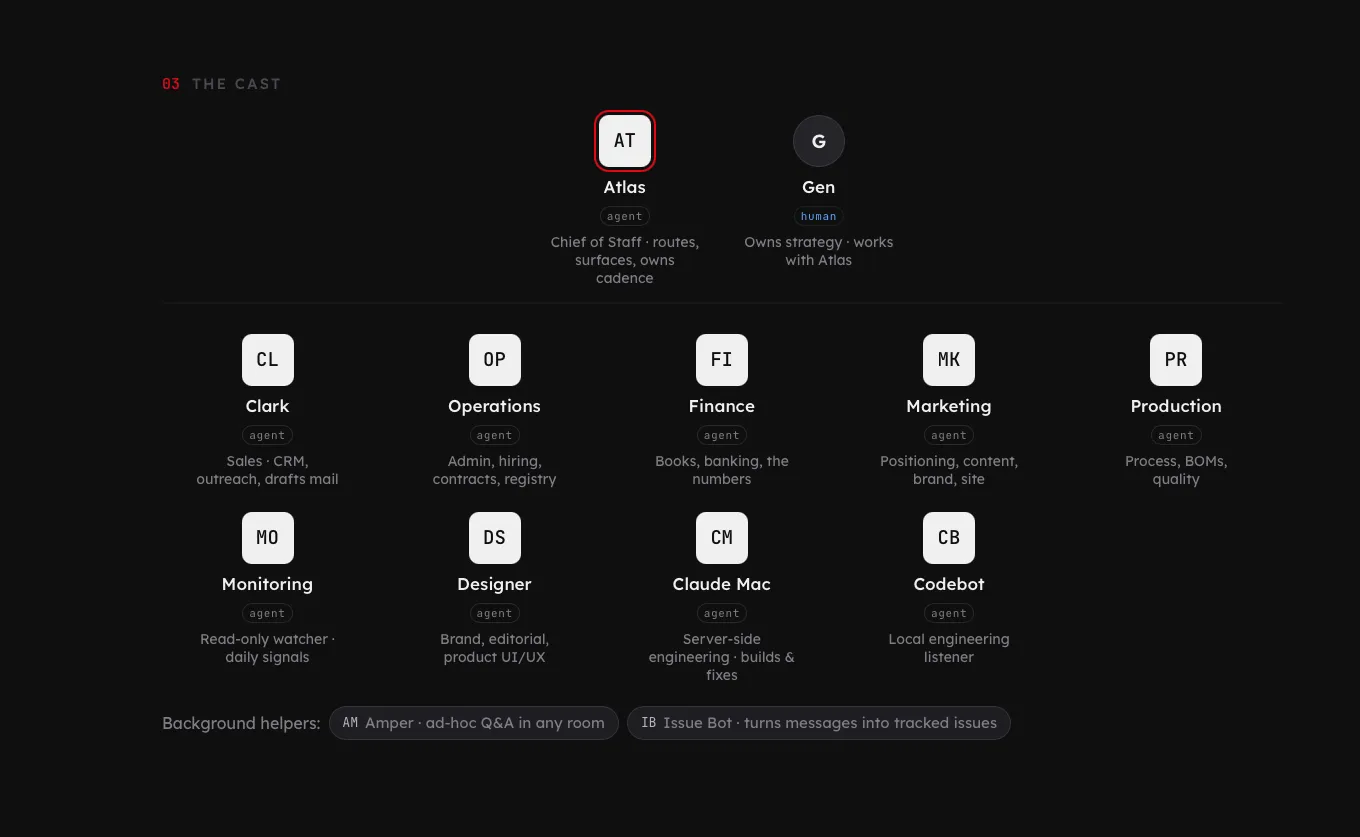Image resolution: width=1360 pixels, height=837 pixels.
Task: Select the MO Monitoring avatar tile
Action: point(268,538)
